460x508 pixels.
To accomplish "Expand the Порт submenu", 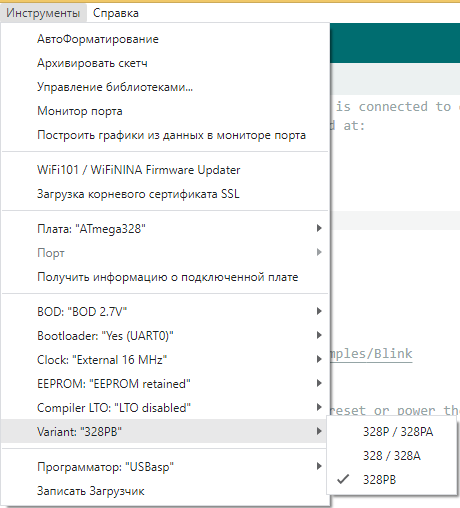I will 165,253.
